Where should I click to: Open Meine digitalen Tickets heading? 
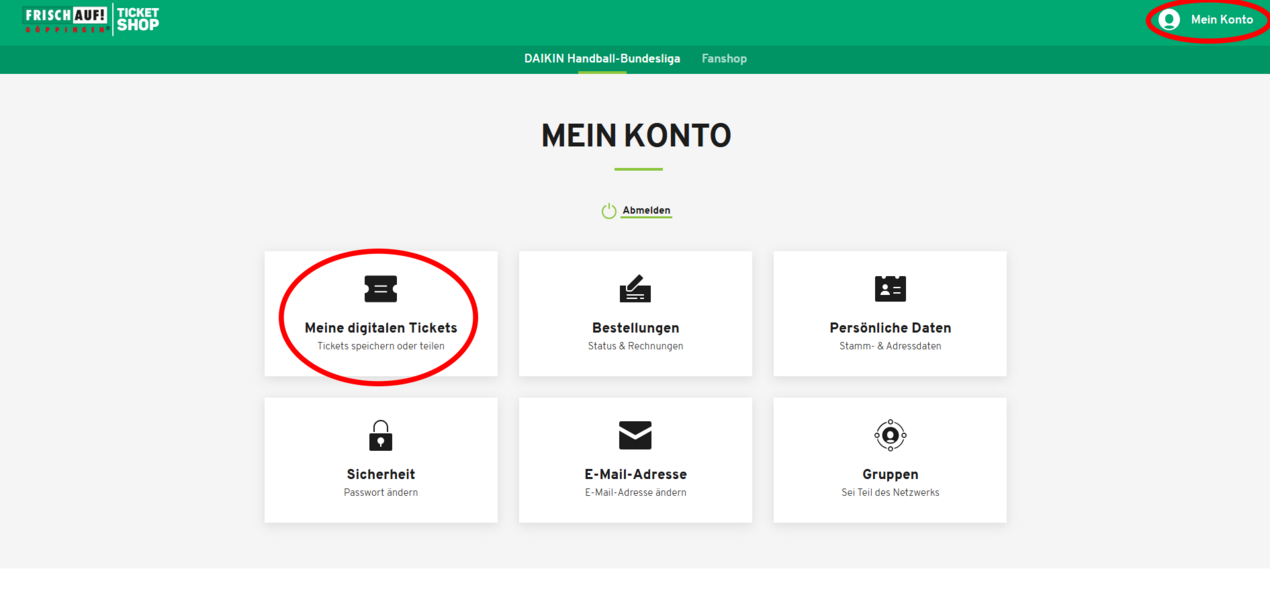coord(381,328)
